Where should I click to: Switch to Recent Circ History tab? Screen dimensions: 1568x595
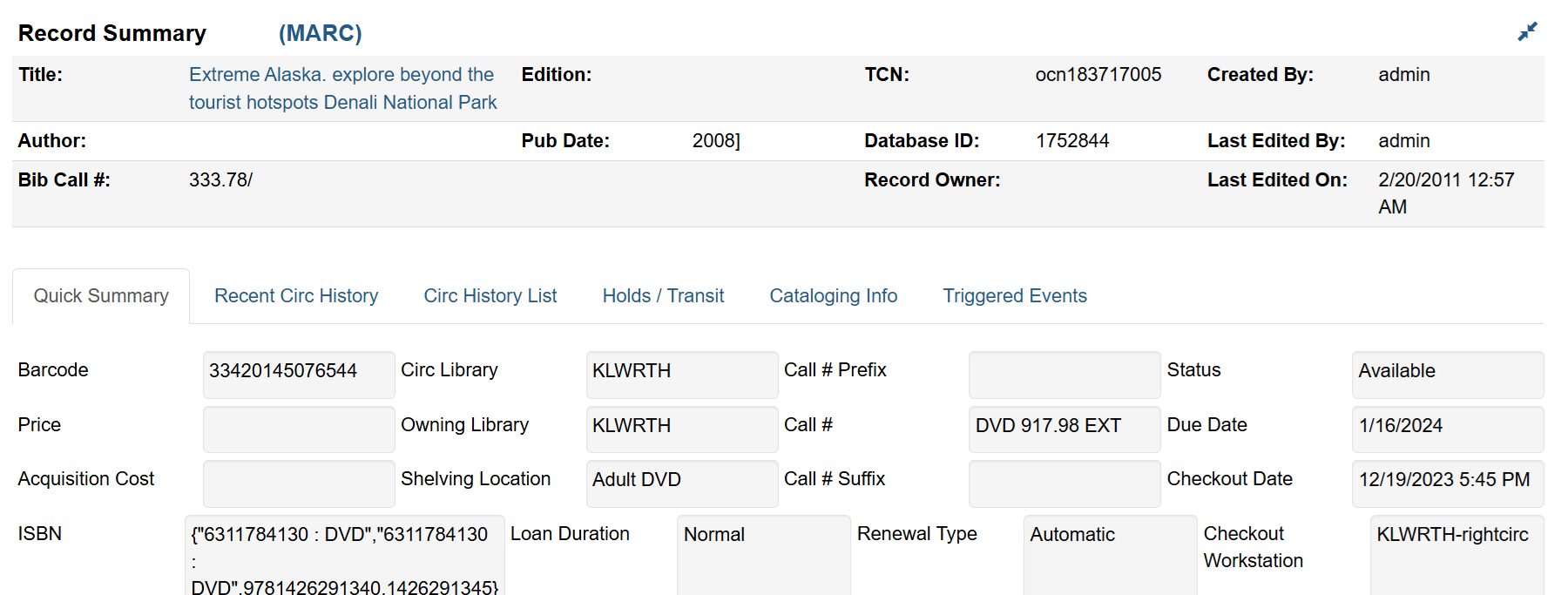click(296, 296)
